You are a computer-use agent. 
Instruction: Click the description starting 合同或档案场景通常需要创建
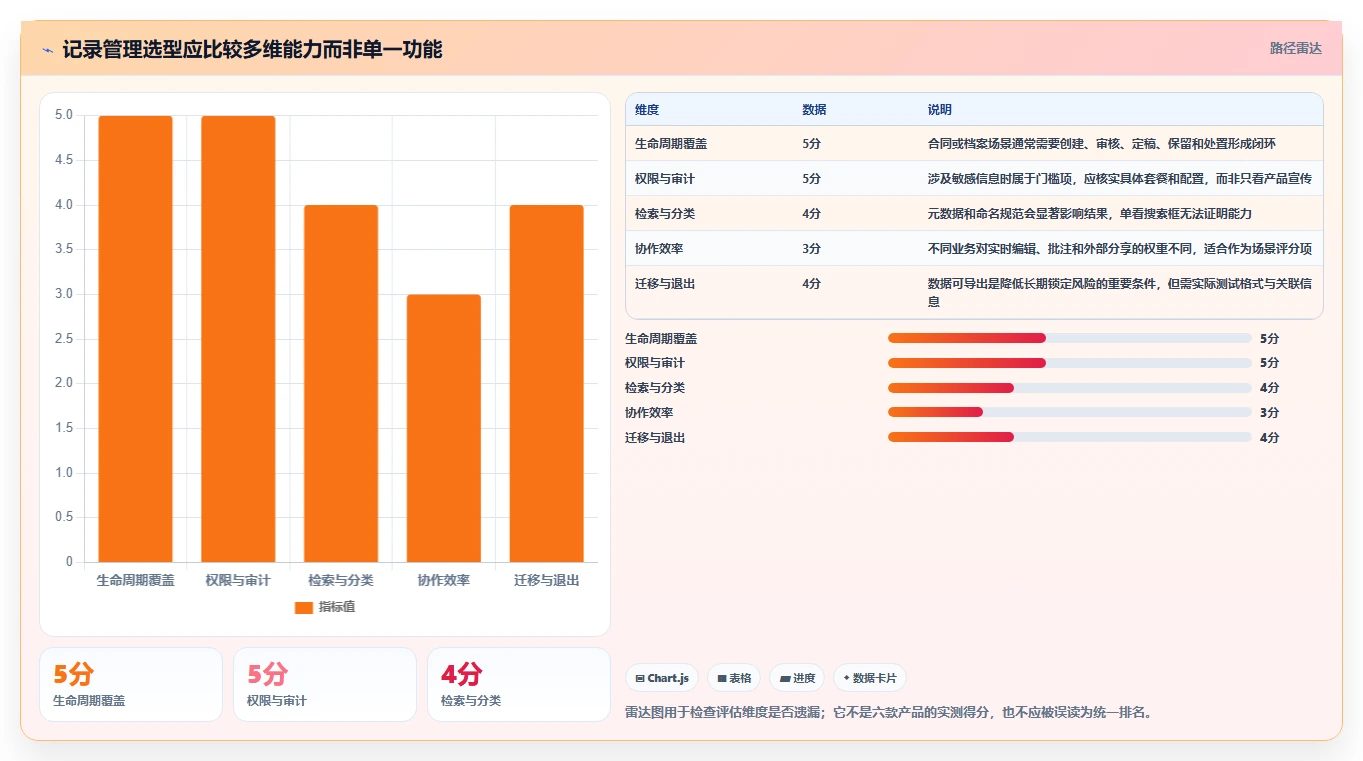coord(1102,144)
